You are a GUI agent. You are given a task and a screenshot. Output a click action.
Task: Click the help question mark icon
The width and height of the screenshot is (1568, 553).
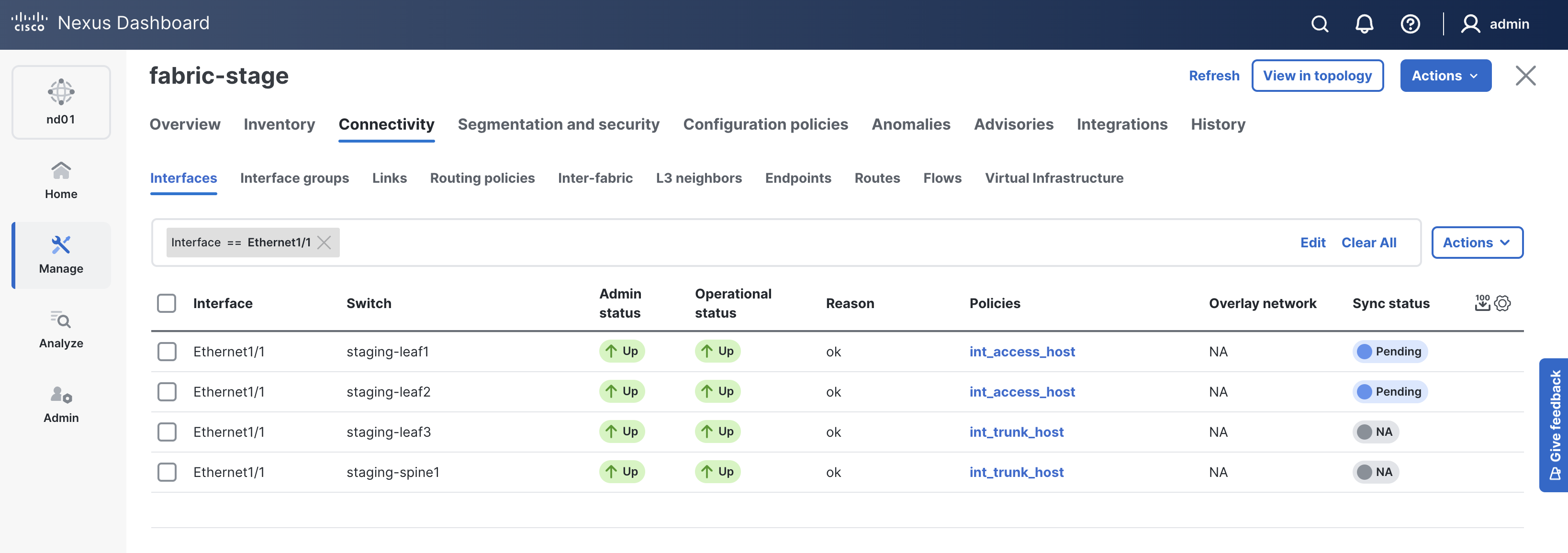pyautogui.click(x=1410, y=24)
